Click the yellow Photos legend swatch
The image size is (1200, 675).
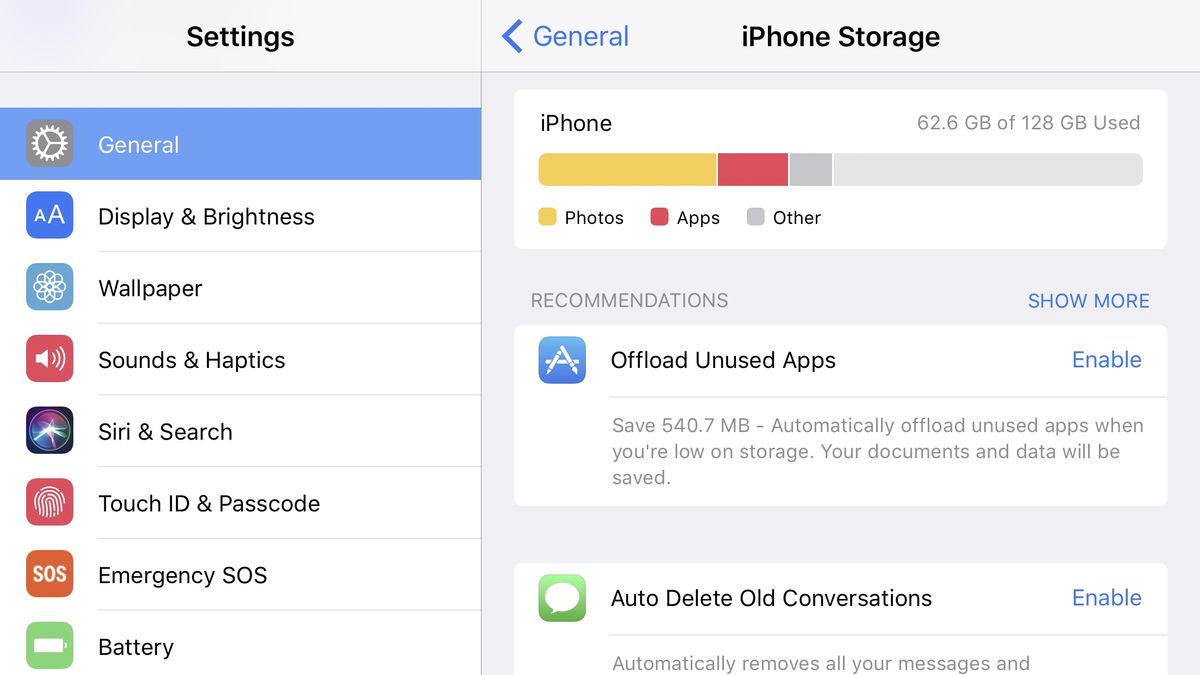pyautogui.click(x=546, y=217)
